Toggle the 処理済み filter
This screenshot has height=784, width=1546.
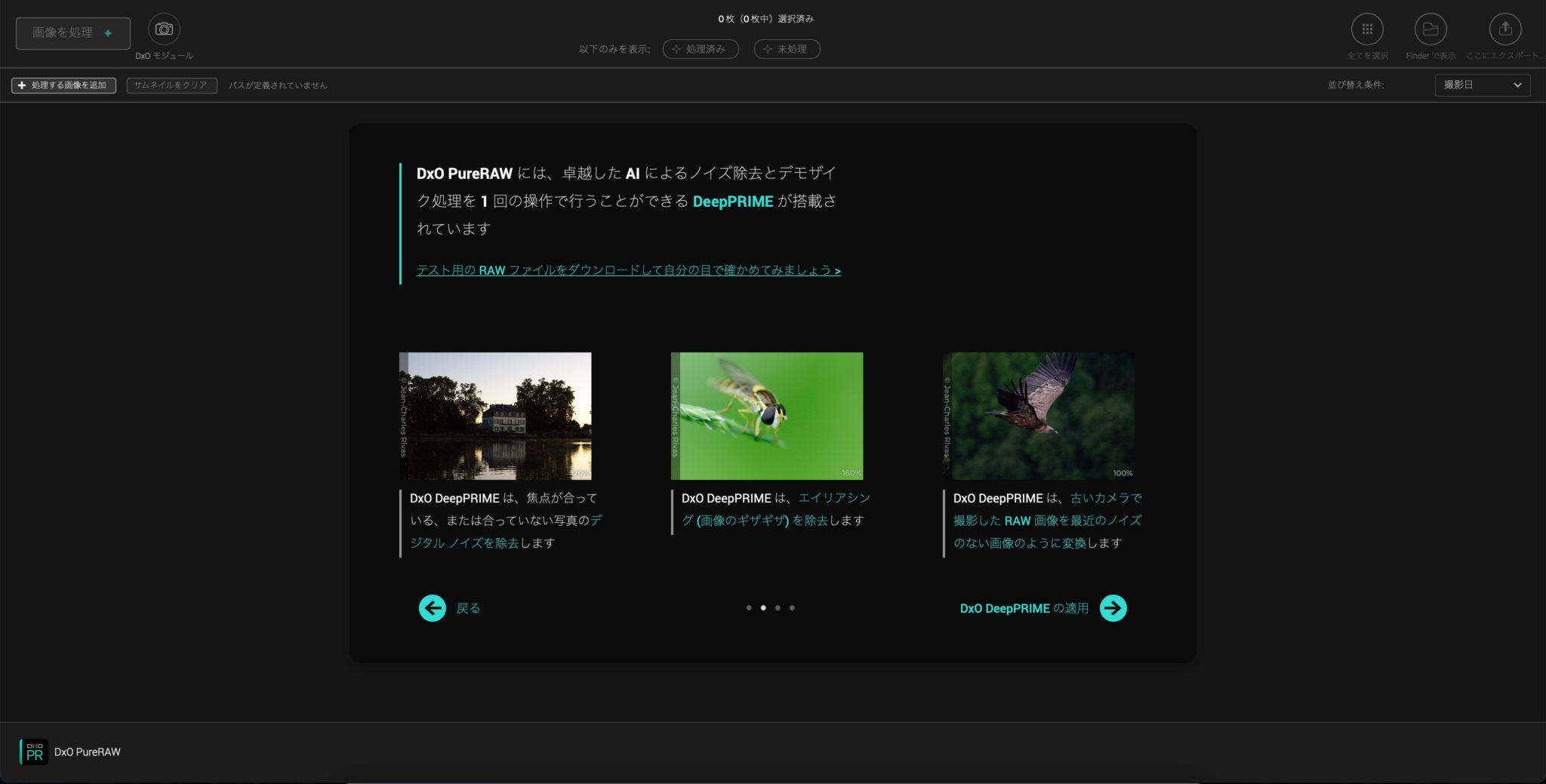[x=701, y=49]
